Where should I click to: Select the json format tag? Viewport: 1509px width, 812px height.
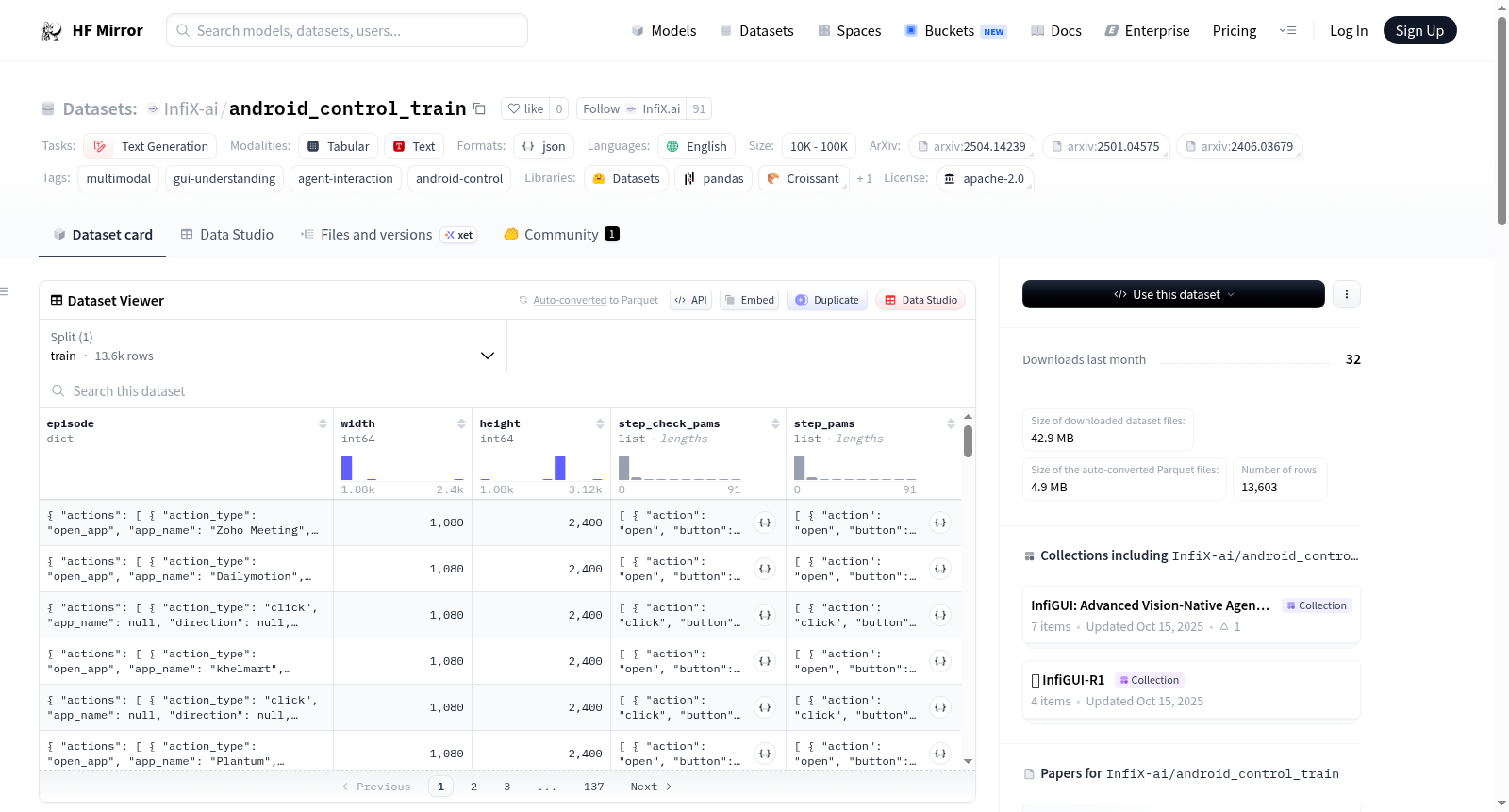(544, 146)
